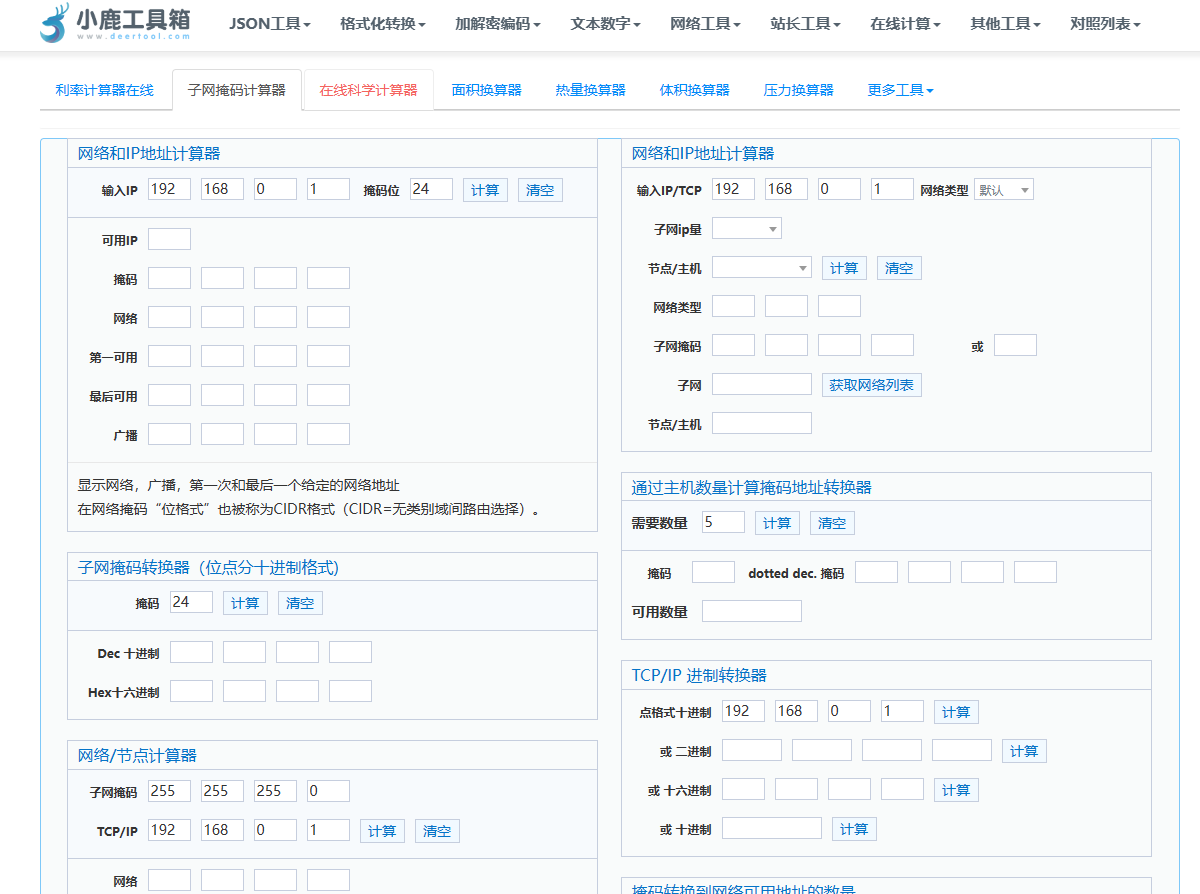Click the first 输入IP octet field 192
Viewport: 1200px width, 894px height.
pos(169,189)
